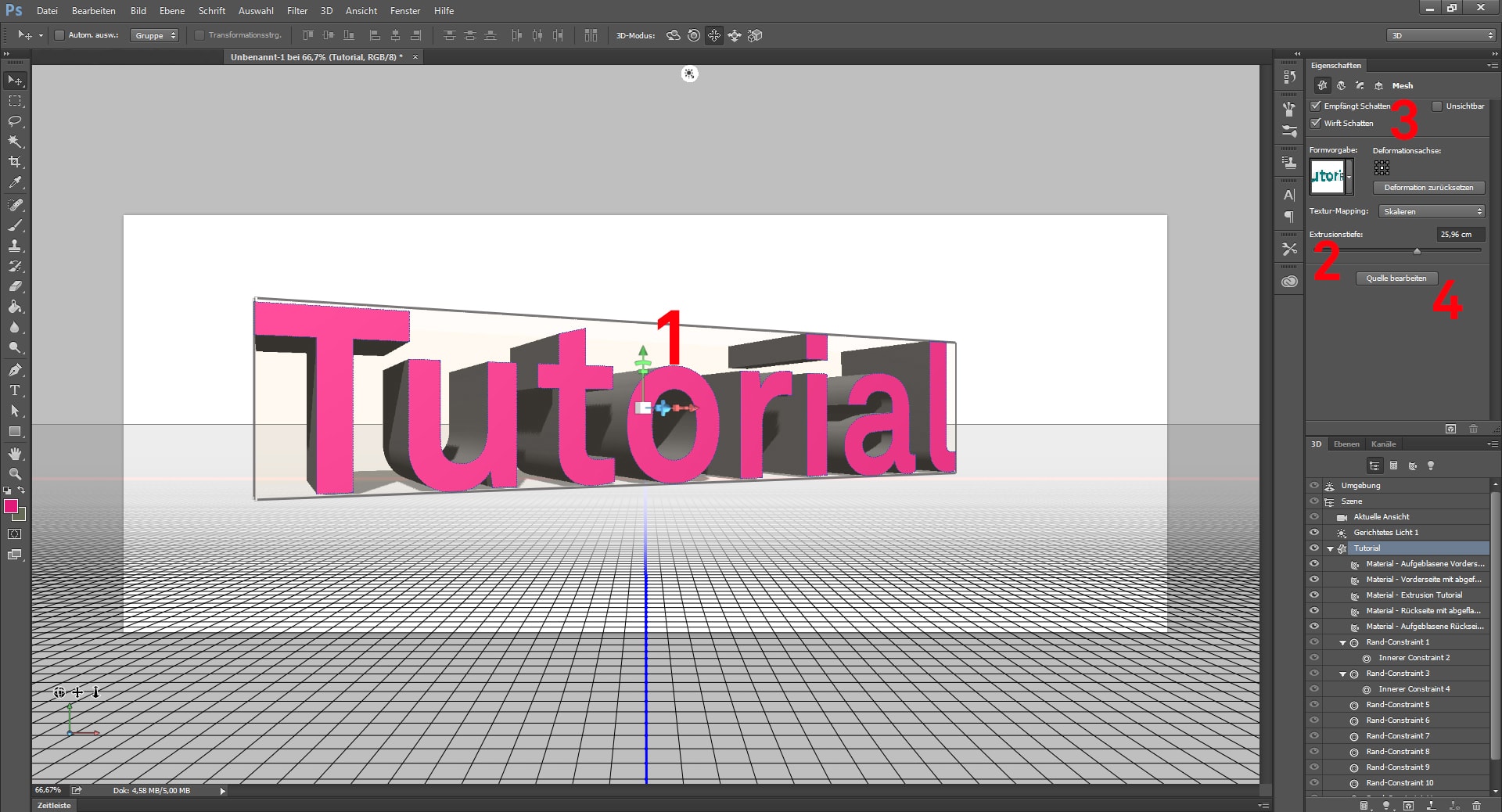Viewport: 1502px width, 812px height.
Task: Select the Zoom tool
Action: [x=15, y=474]
